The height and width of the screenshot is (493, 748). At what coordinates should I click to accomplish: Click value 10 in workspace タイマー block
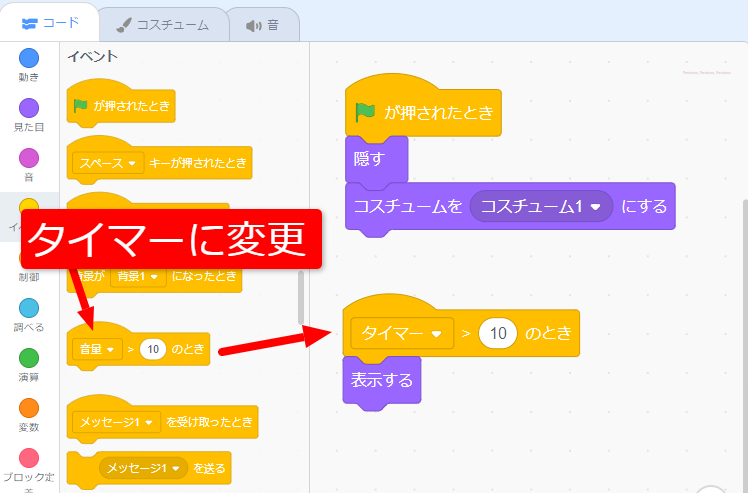[x=498, y=333]
